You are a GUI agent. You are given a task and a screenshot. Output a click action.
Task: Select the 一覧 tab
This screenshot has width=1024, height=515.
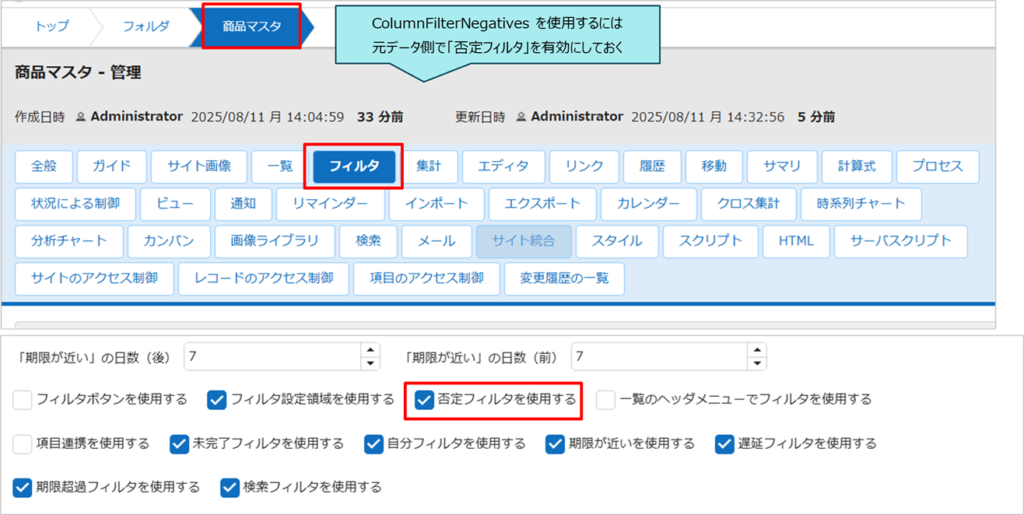click(x=280, y=166)
